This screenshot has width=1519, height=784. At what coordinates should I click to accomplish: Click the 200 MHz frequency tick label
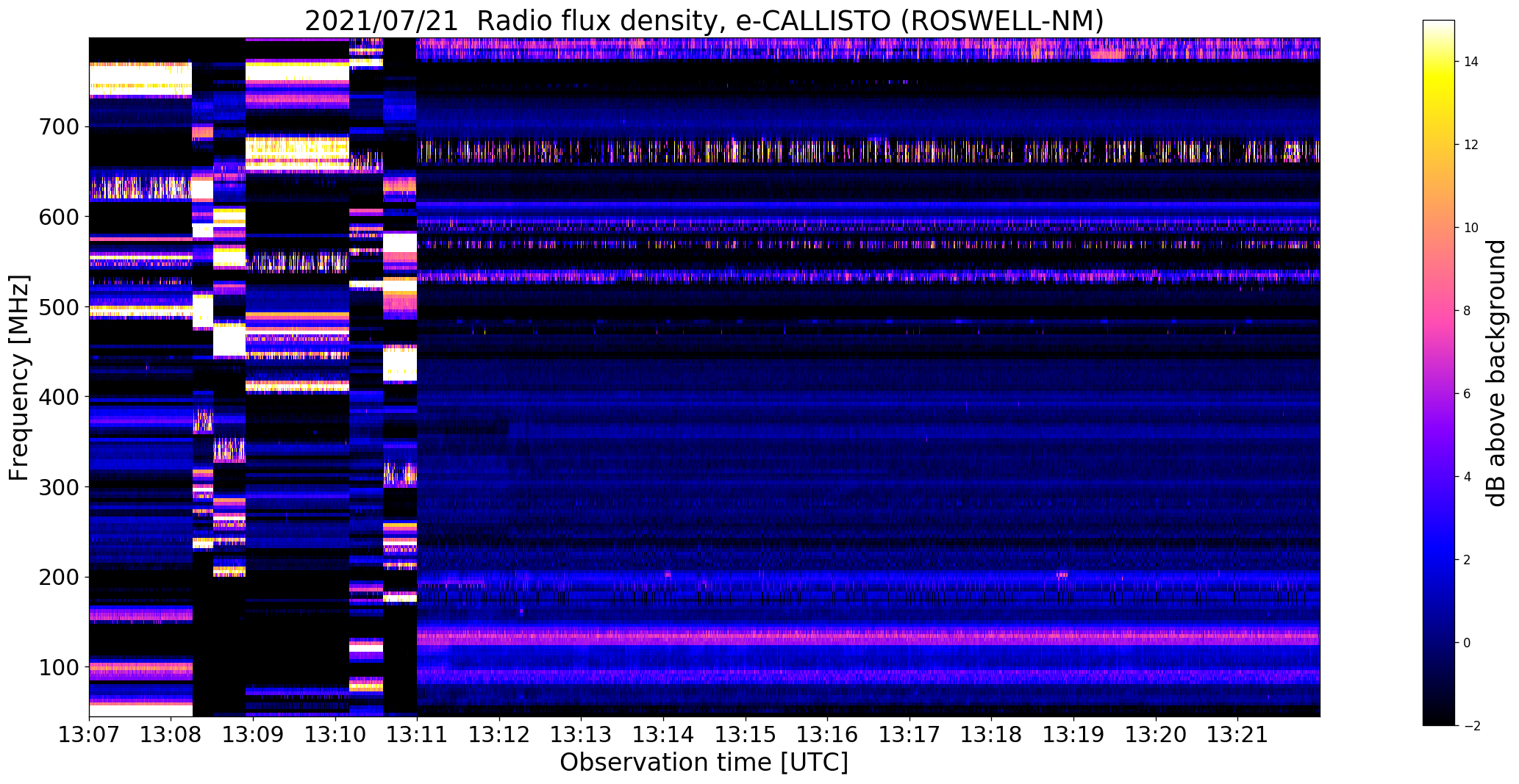(57, 577)
